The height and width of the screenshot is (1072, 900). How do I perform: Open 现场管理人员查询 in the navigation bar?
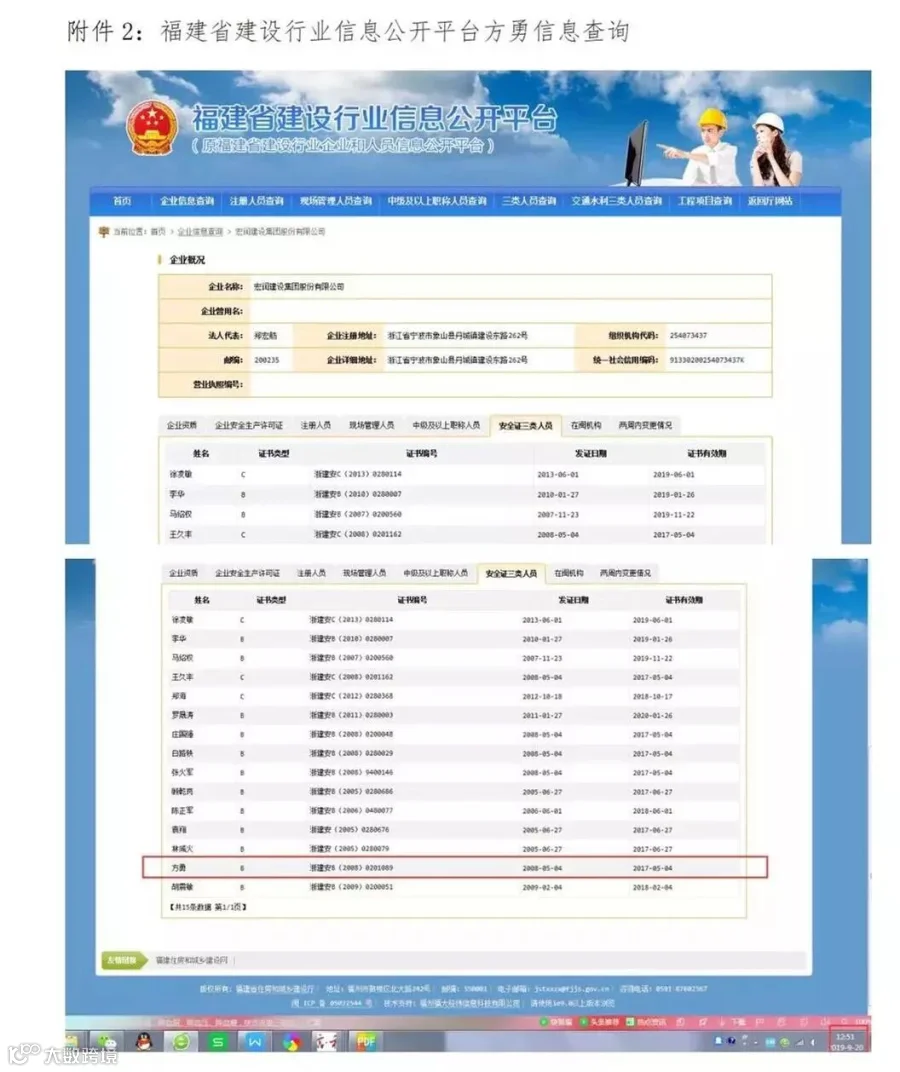(x=336, y=201)
